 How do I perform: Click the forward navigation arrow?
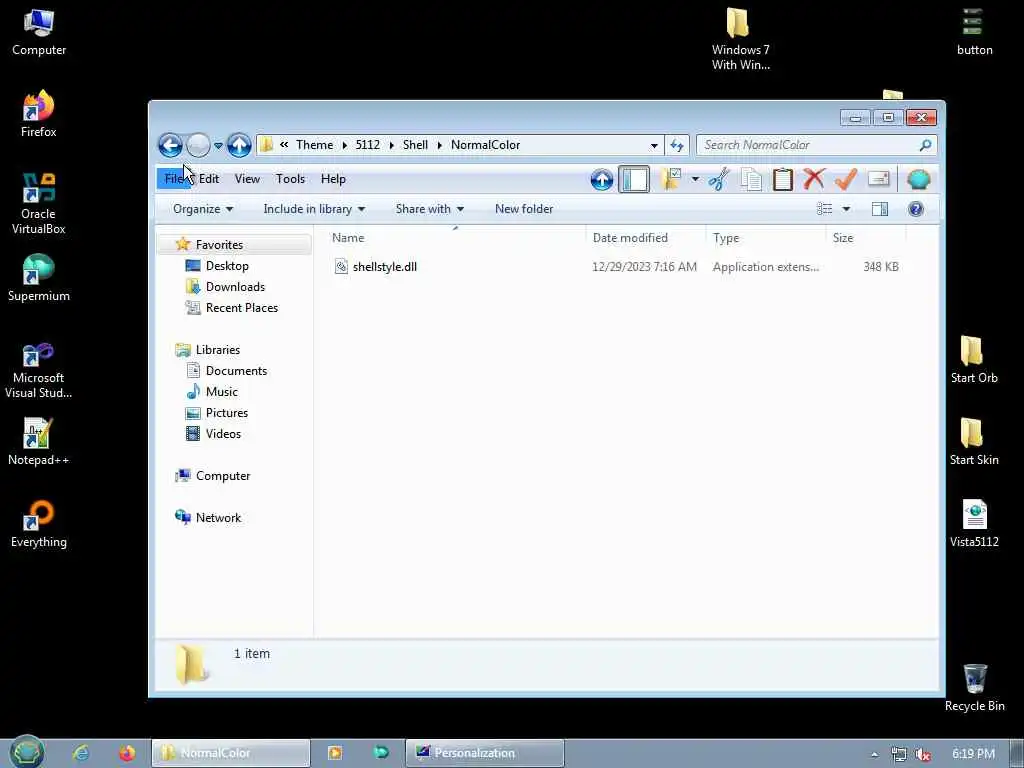(x=198, y=145)
